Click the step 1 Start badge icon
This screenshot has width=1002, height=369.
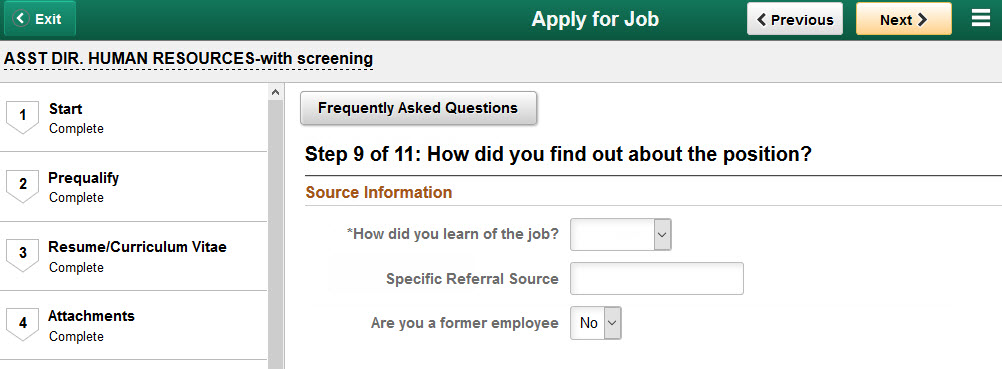tap(23, 116)
